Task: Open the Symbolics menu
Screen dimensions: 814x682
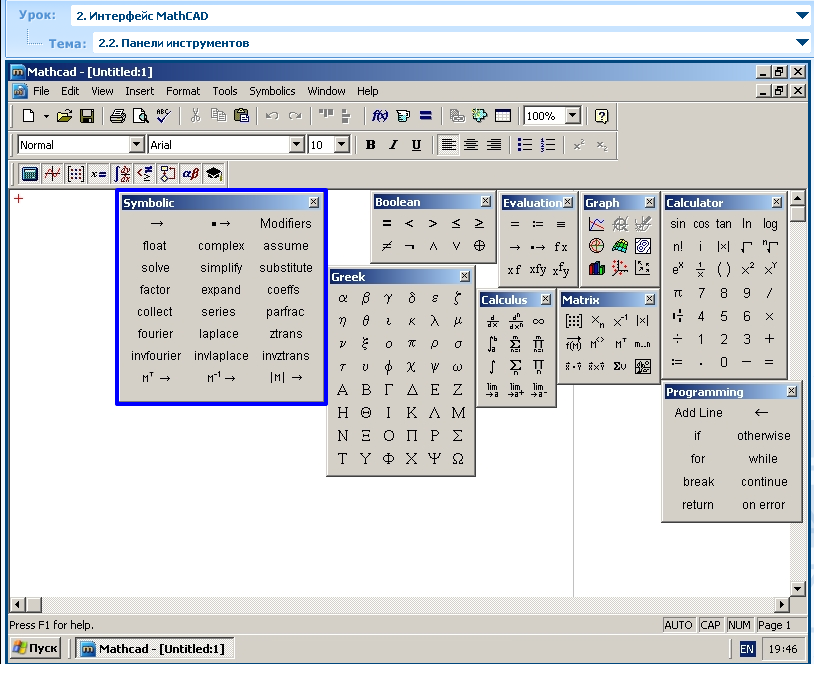Action: click(272, 91)
